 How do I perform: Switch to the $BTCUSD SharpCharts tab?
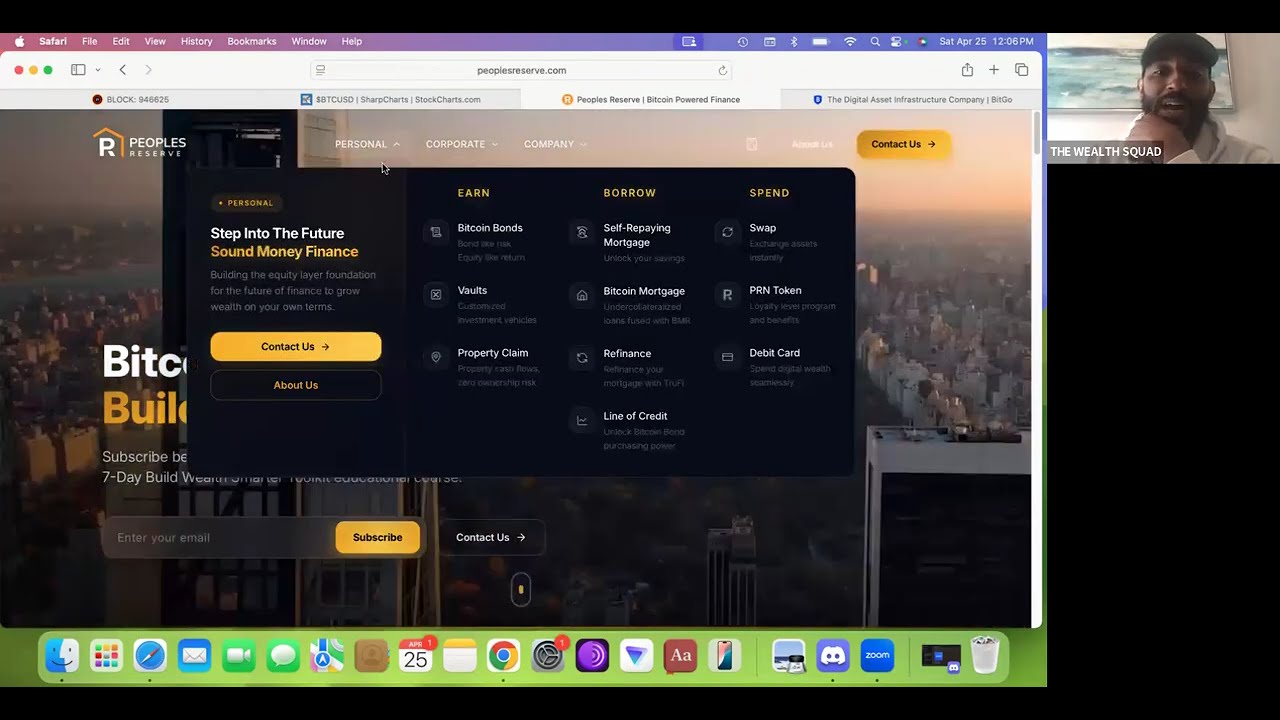(x=390, y=100)
